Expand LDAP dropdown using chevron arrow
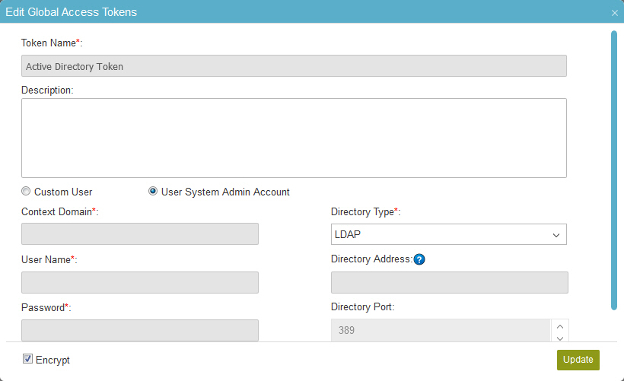The width and height of the screenshot is (624, 381). click(556, 235)
